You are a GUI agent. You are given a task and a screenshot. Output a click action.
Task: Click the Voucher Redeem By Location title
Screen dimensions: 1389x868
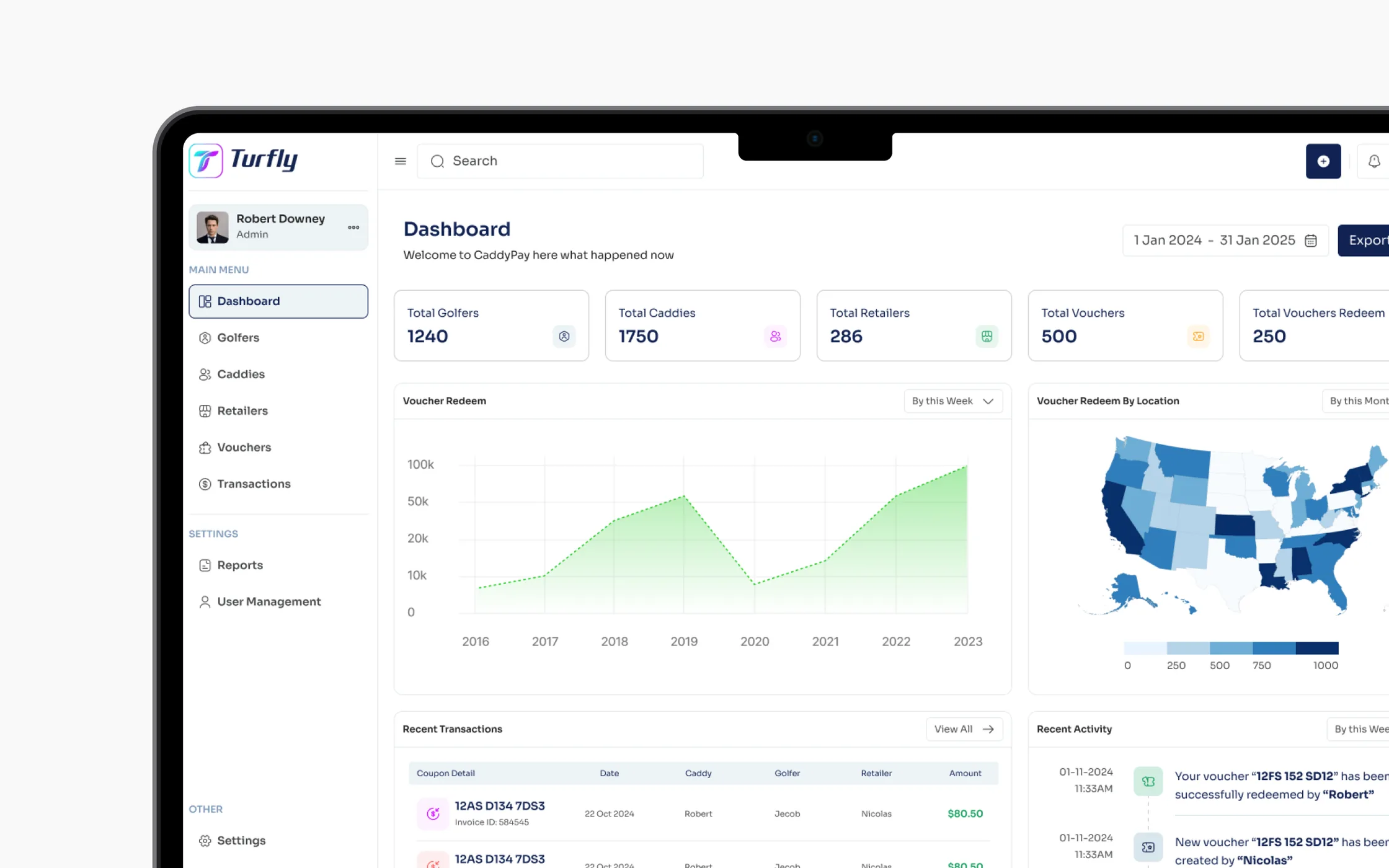[x=1108, y=401]
